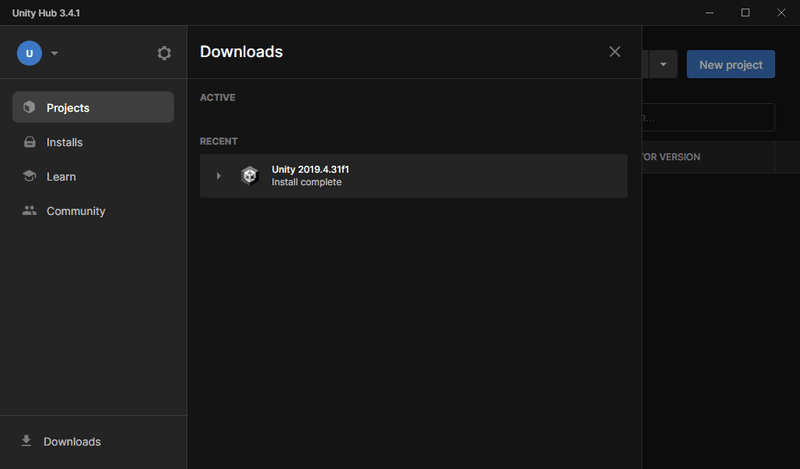This screenshot has height=469, width=800.
Task: Open the user account avatar
Action: 29,53
